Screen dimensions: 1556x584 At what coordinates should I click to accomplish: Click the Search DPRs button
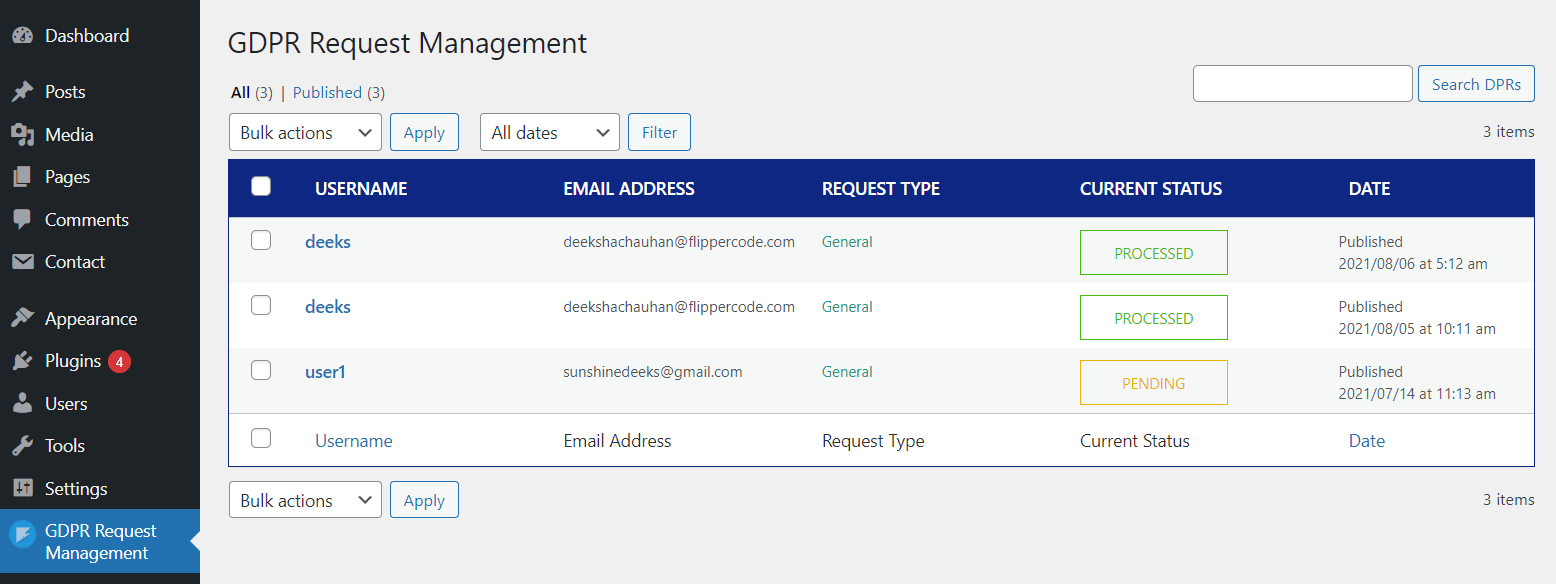pos(1476,83)
